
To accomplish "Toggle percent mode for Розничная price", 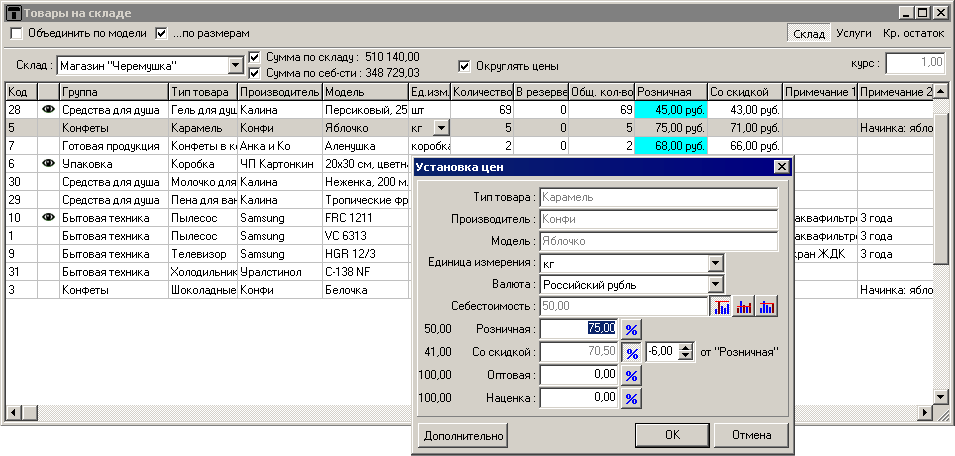I will pos(632,329).
